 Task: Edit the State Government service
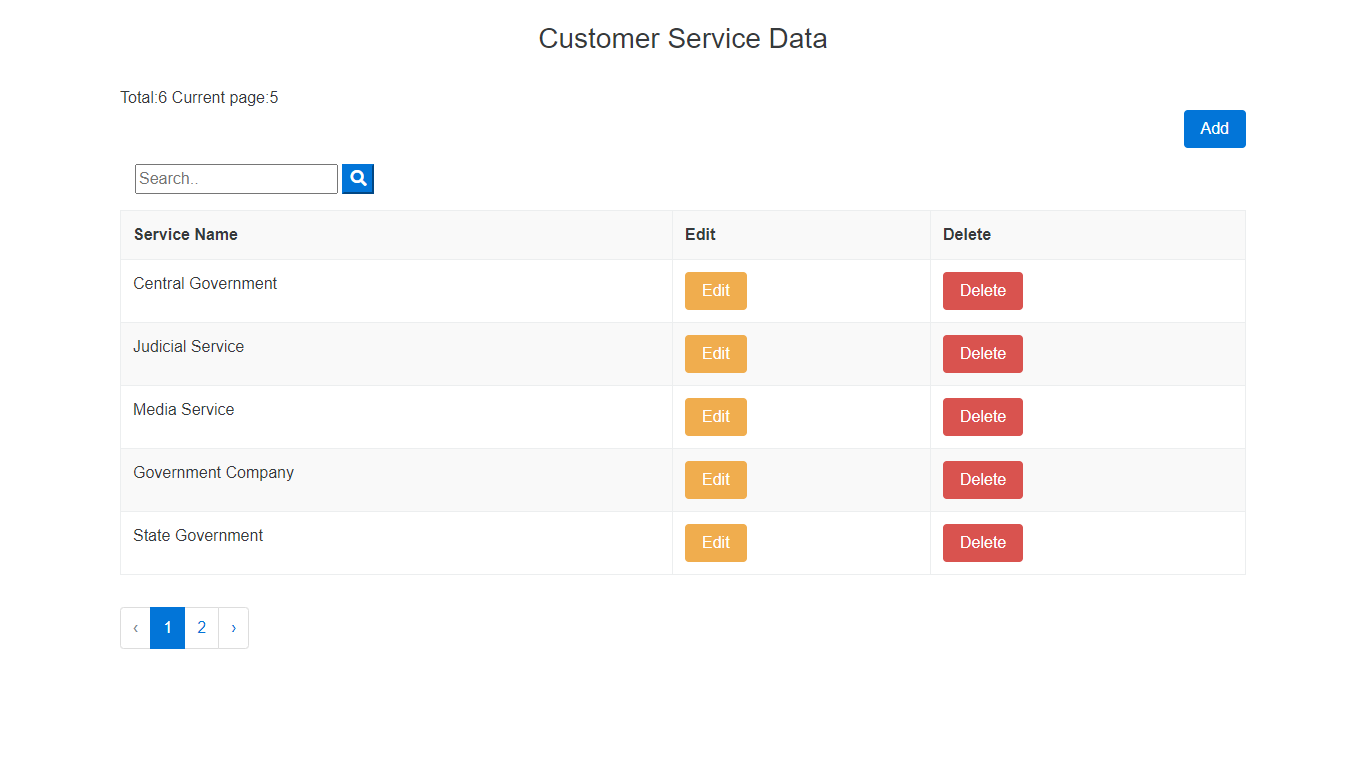[x=715, y=543]
